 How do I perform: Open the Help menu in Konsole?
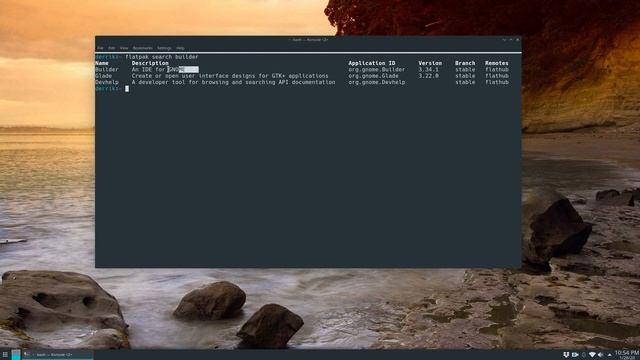[180, 48]
